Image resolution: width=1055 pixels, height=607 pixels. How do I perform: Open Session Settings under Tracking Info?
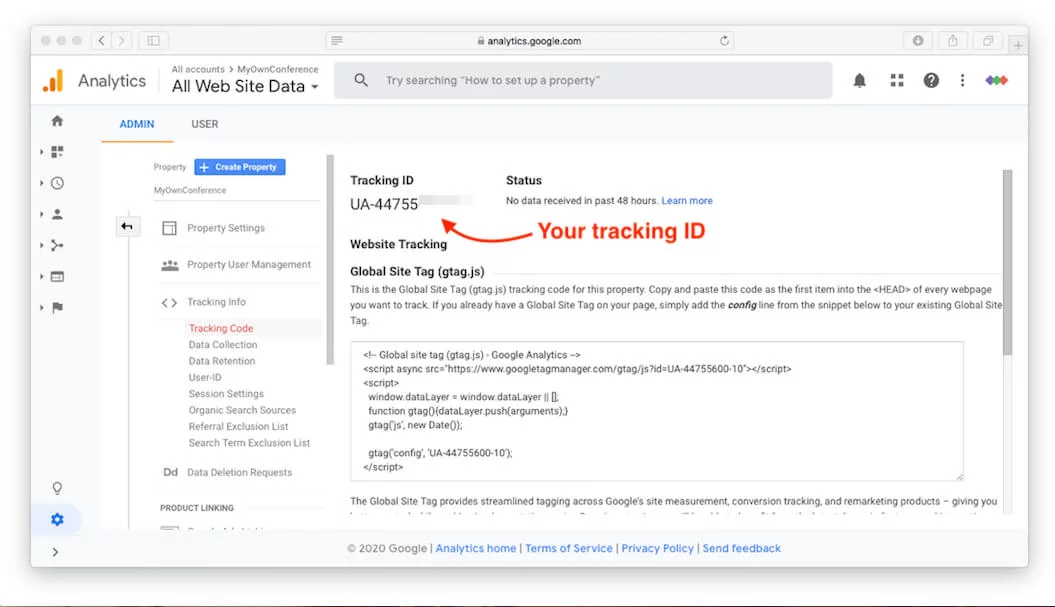pyautogui.click(x=224, y=393)
